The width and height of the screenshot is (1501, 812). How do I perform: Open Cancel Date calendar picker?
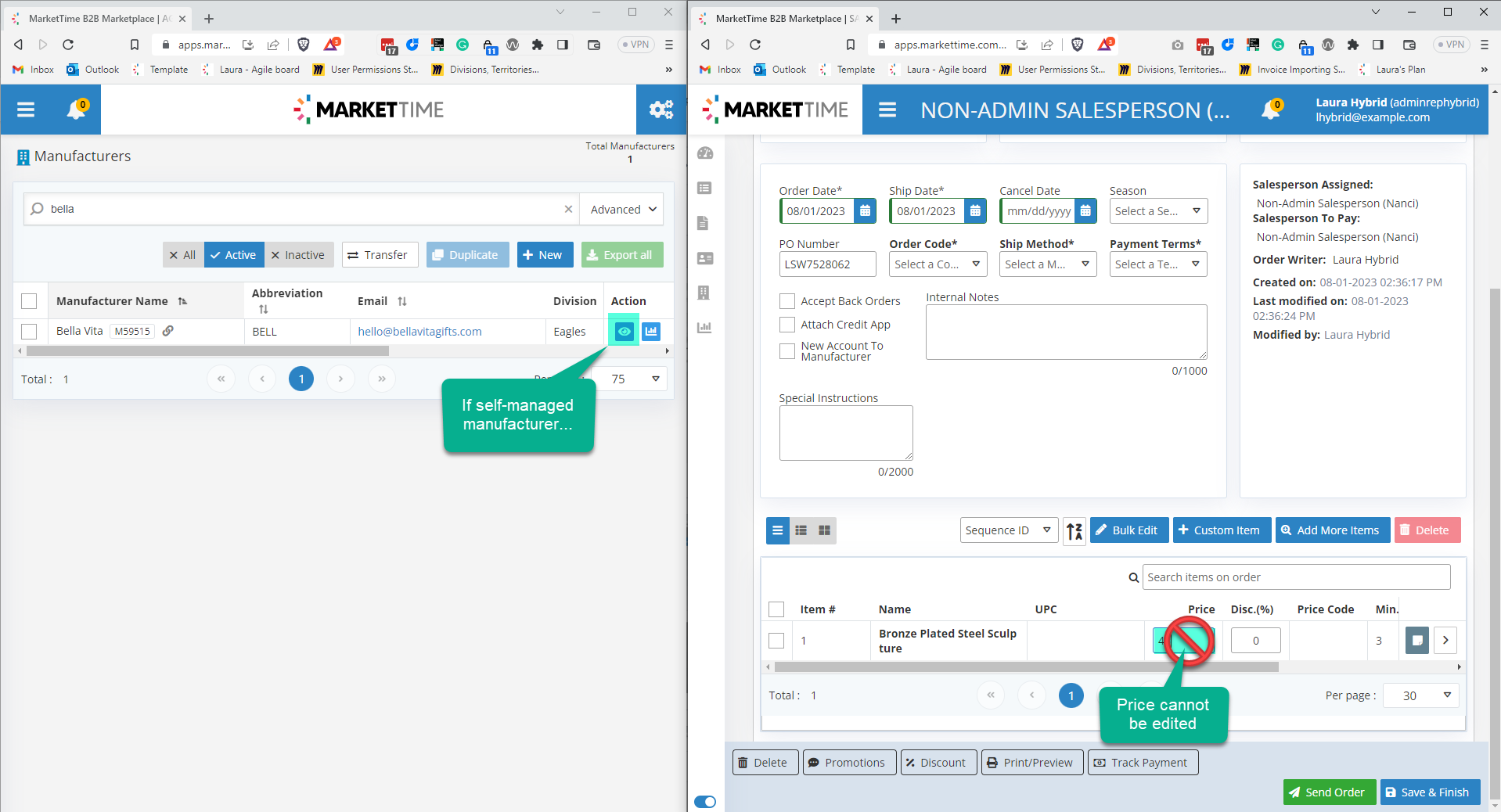(1085, 210)
